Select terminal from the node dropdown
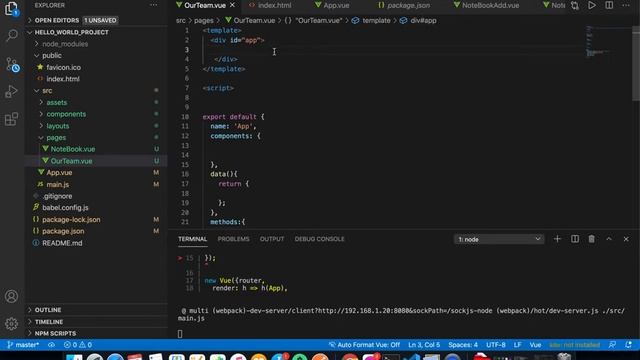Screen dimensions: 640x360 [x=499, y=239]
